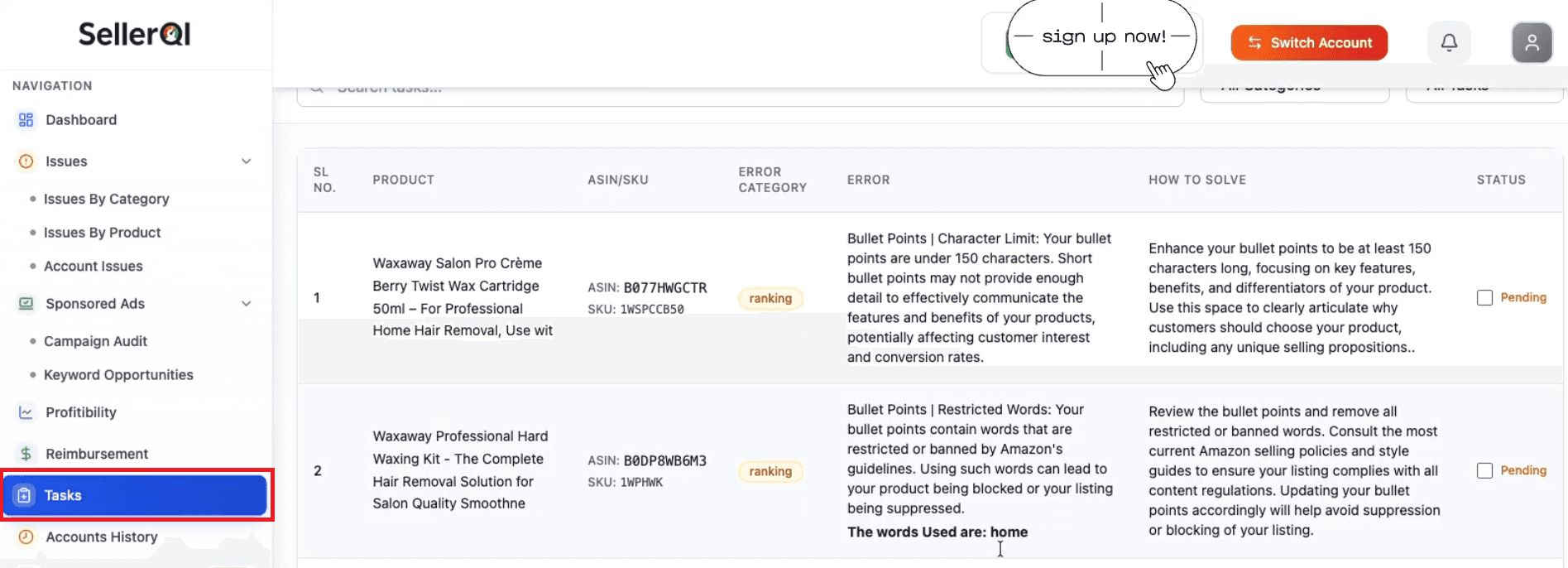Collapse the Sponsored Ads section chevron
This screenshot has width=1568, height=568.
(246, 304)
